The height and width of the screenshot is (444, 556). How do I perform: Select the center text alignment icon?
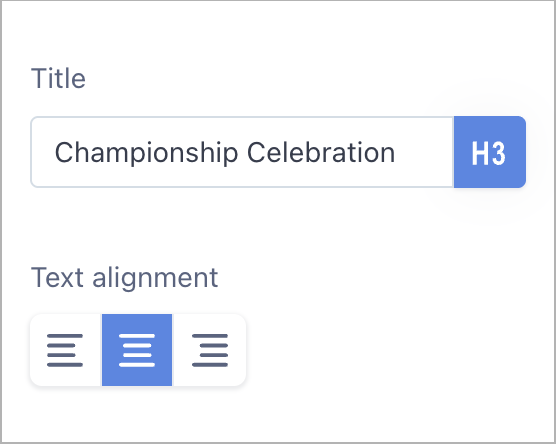coord(137,350)
